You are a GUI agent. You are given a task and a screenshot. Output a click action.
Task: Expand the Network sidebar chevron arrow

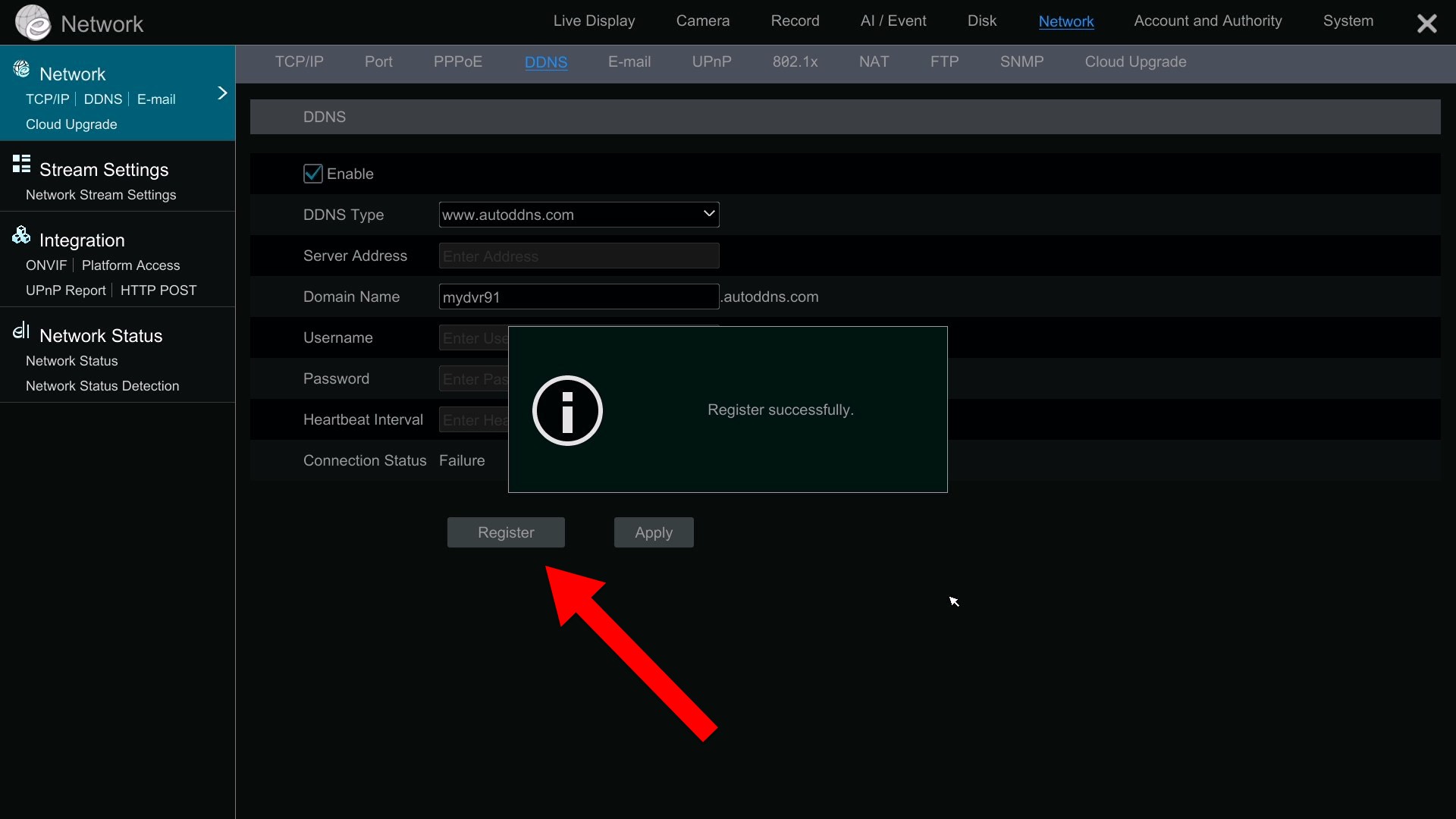[222, 93]
